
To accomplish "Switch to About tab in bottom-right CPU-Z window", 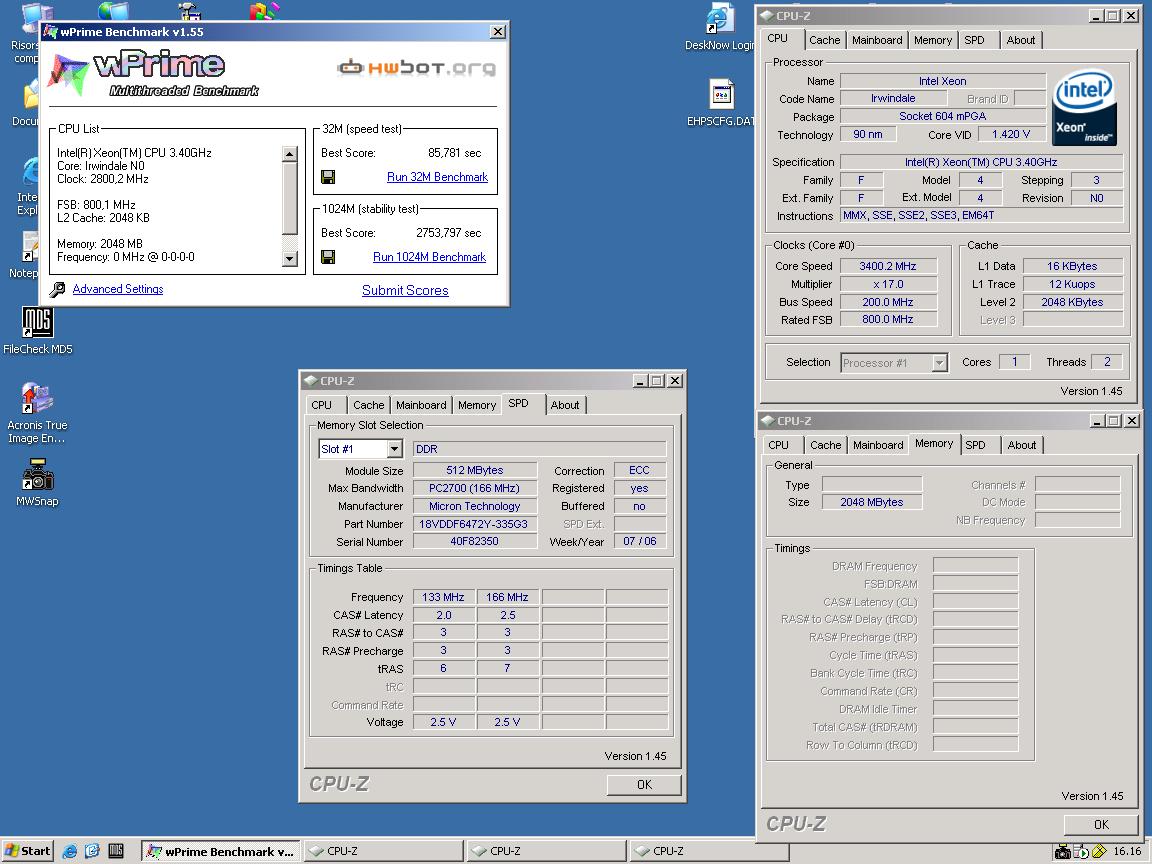I will point(1022,445).
